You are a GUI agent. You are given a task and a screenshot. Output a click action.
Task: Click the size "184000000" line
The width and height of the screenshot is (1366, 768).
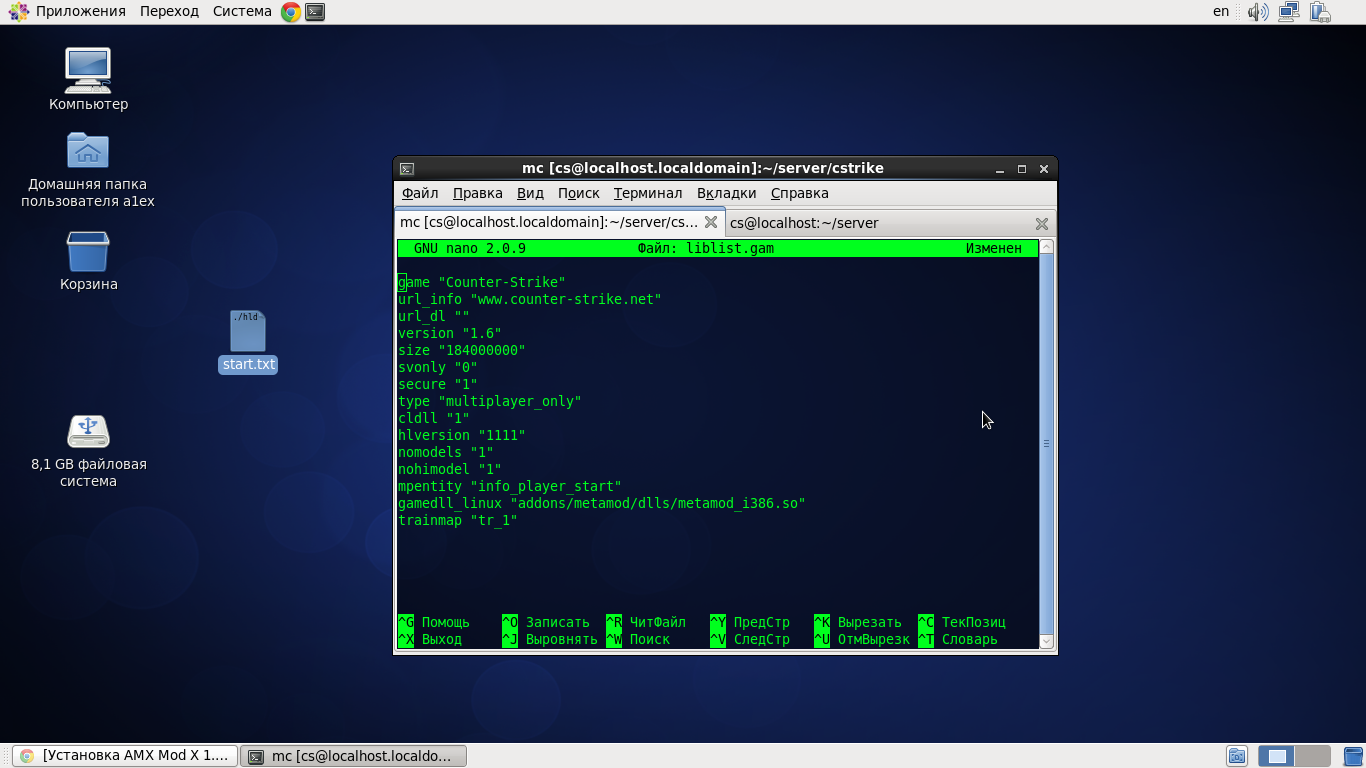462,350
